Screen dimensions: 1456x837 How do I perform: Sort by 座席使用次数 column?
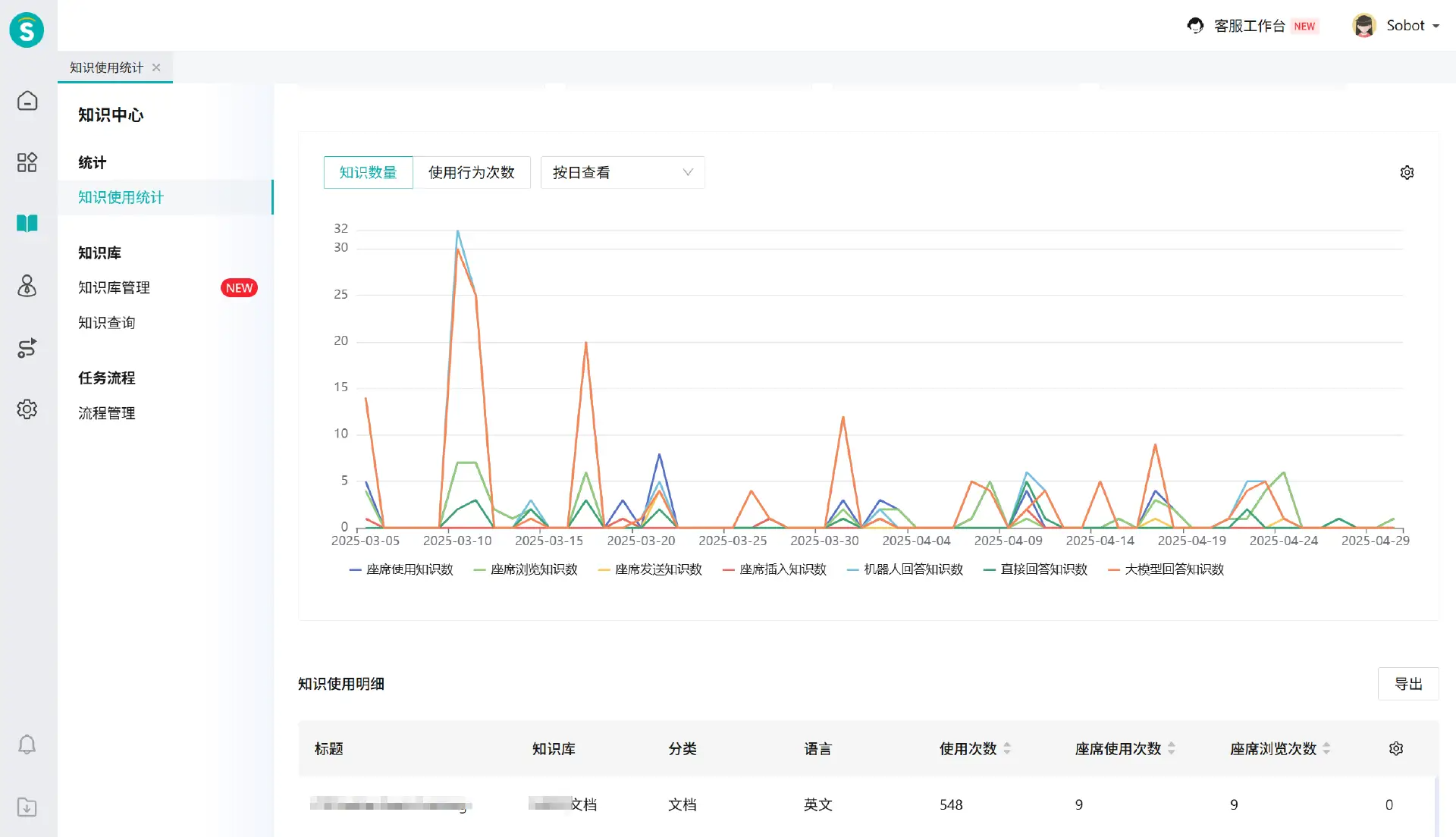1172,748
